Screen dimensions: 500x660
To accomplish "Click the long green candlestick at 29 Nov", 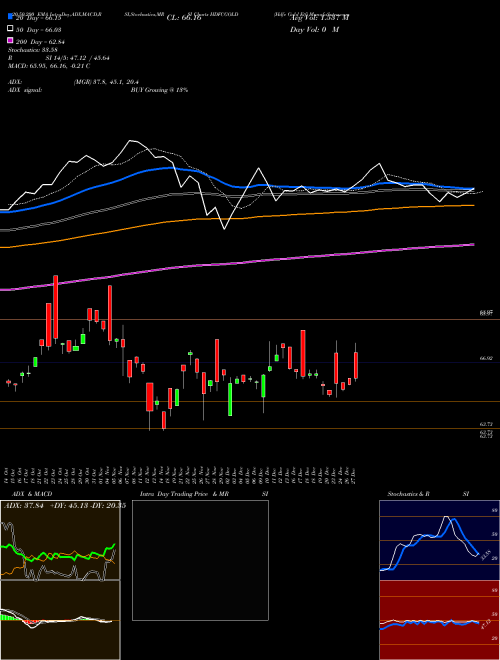I will 230,399.
